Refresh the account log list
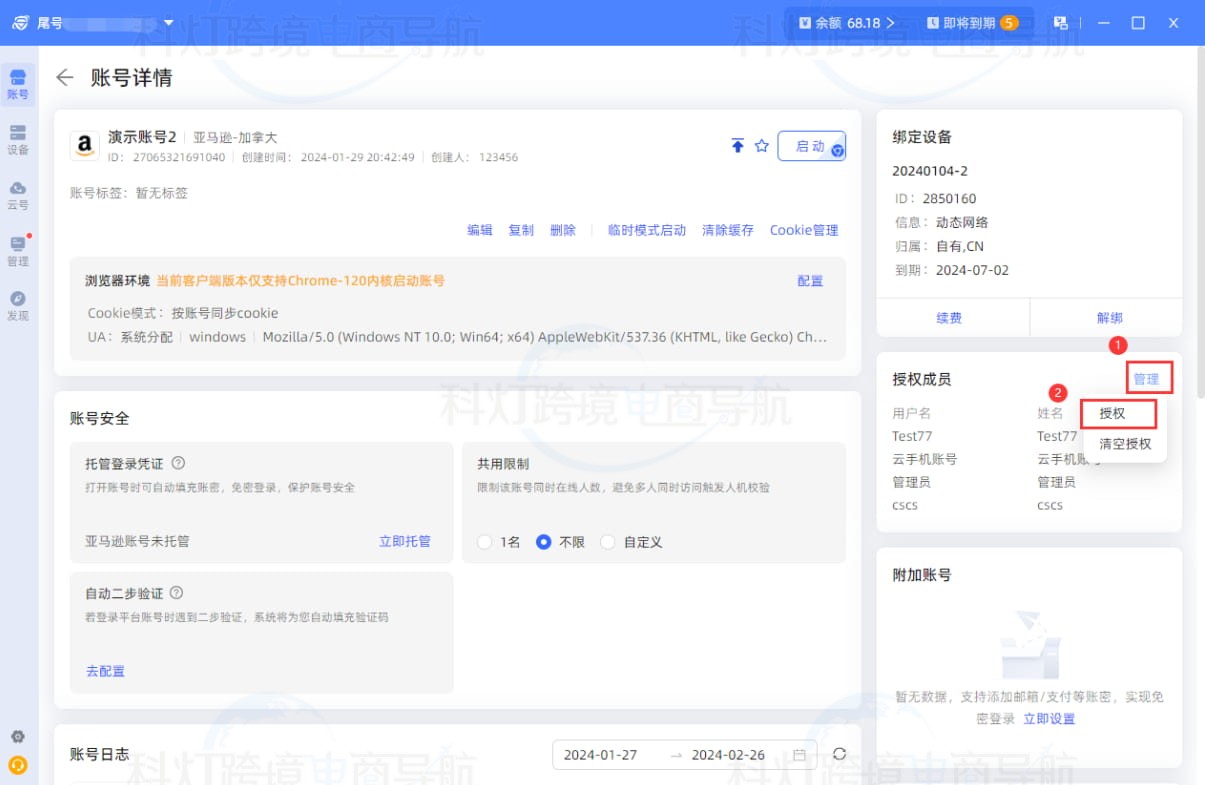1205x785 pixels. coord(839,755)
